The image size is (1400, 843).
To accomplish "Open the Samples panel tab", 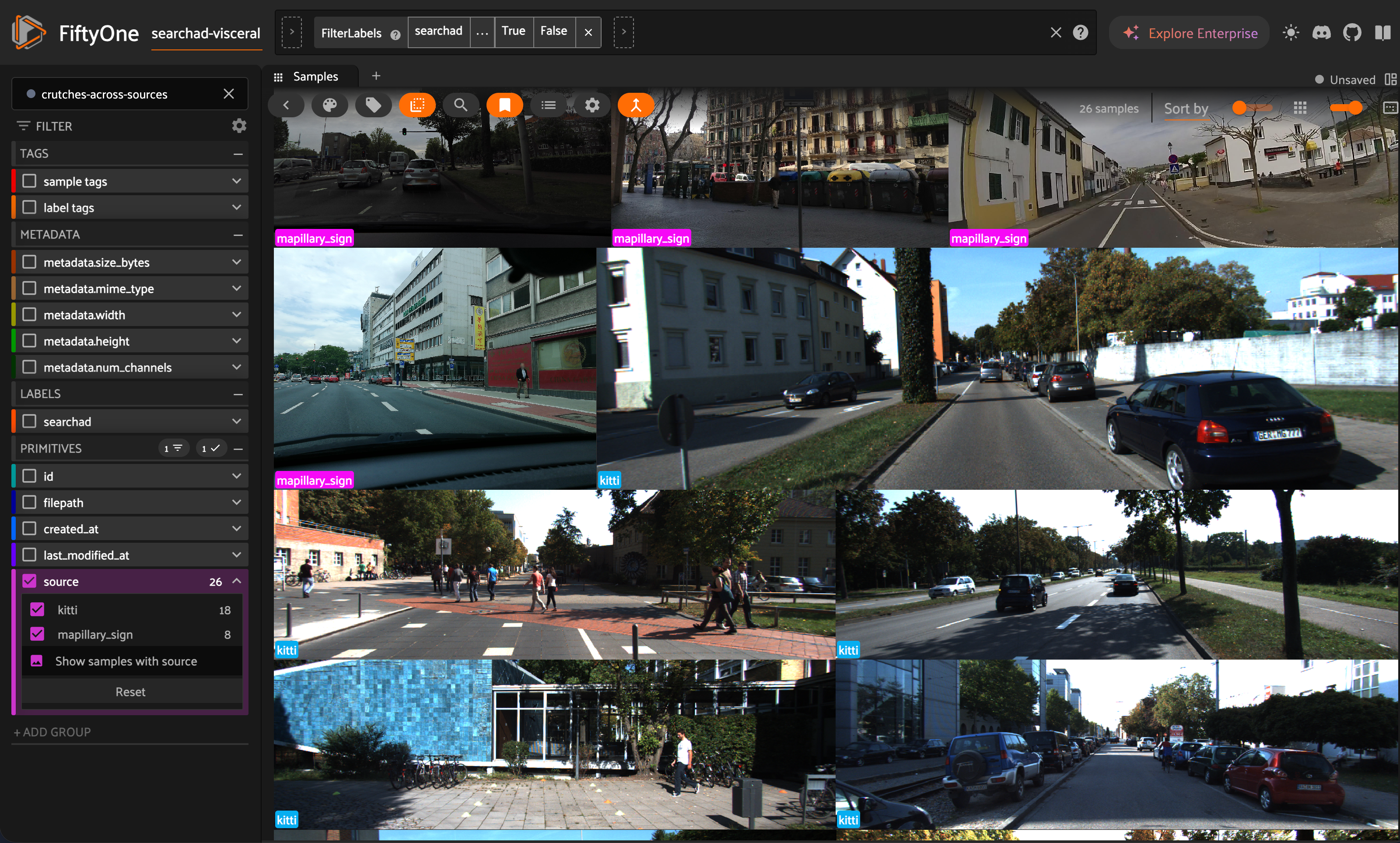I will (311, 76).
